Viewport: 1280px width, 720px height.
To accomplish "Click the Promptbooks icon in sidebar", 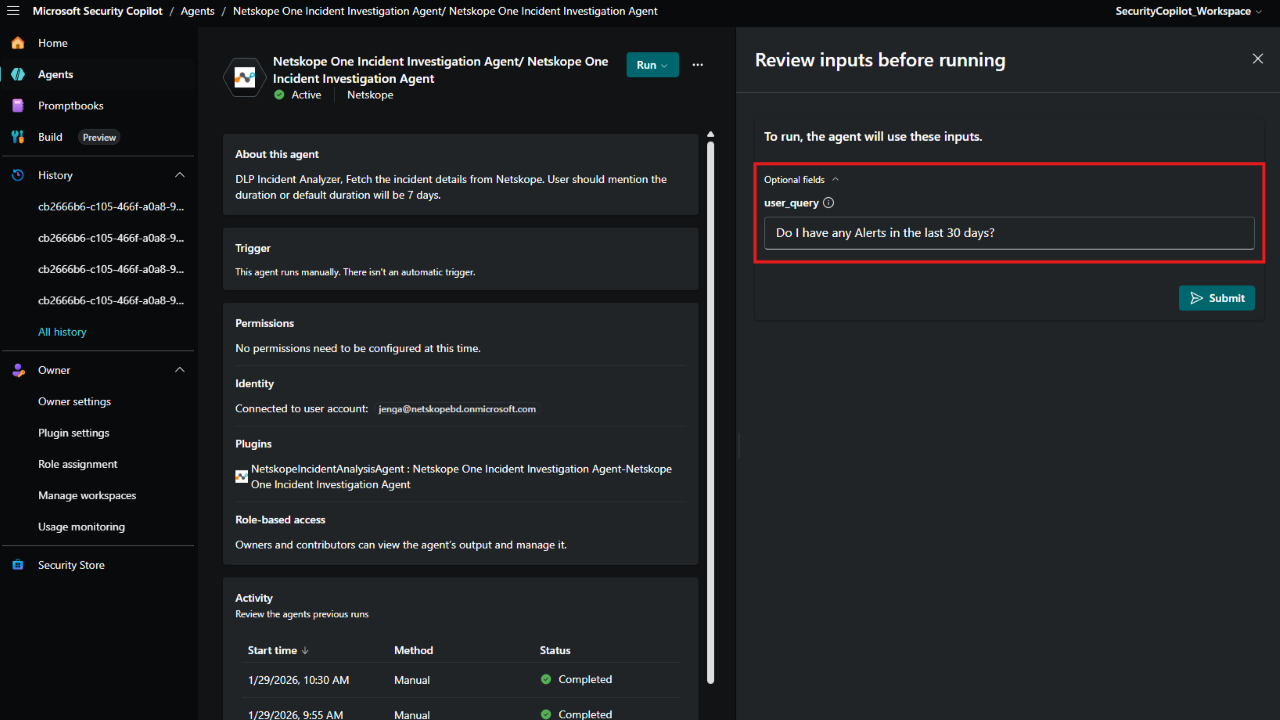I will coord(17,105).
